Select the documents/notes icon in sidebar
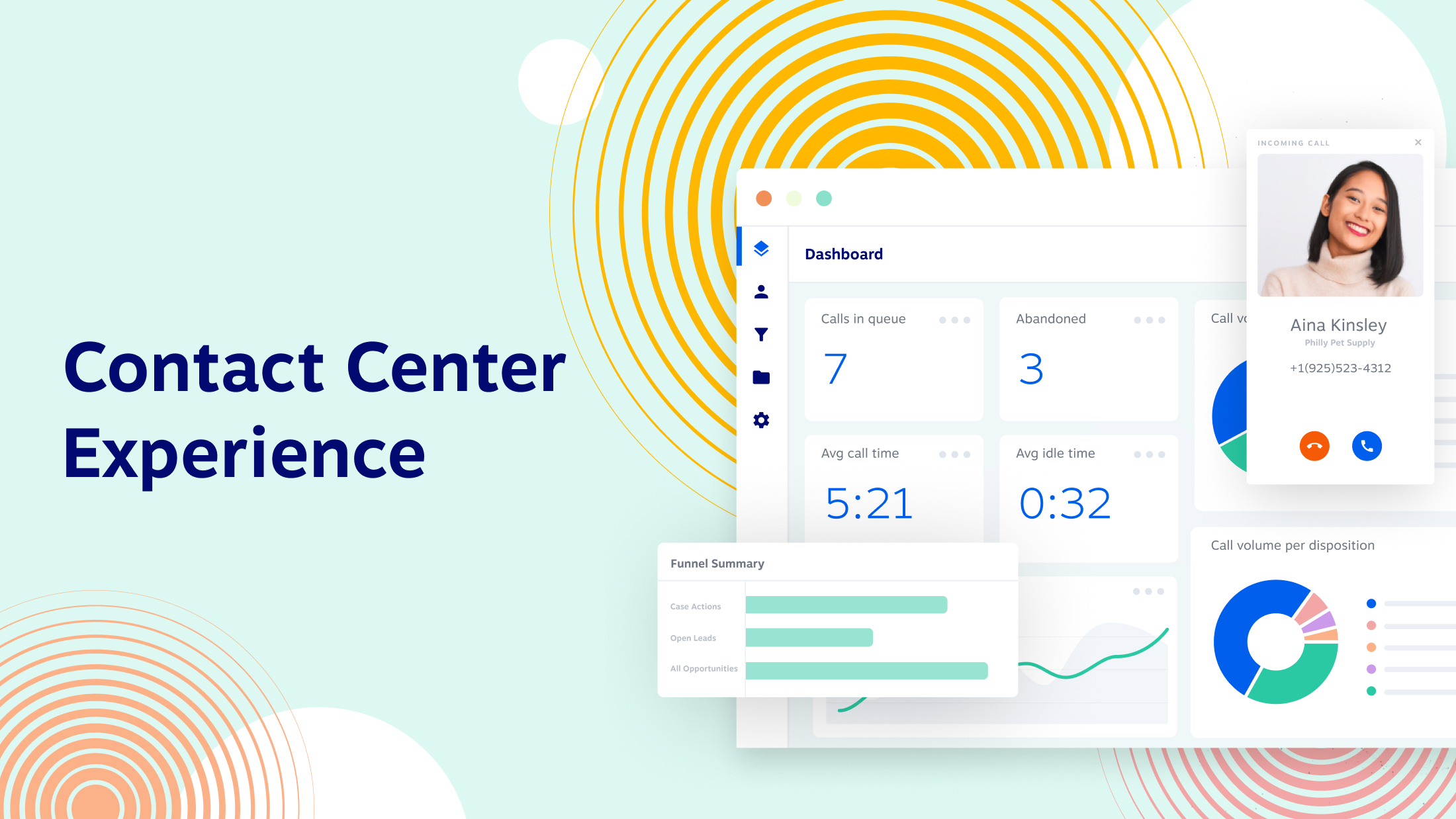1456x819 pixels. tap(762, 377)
